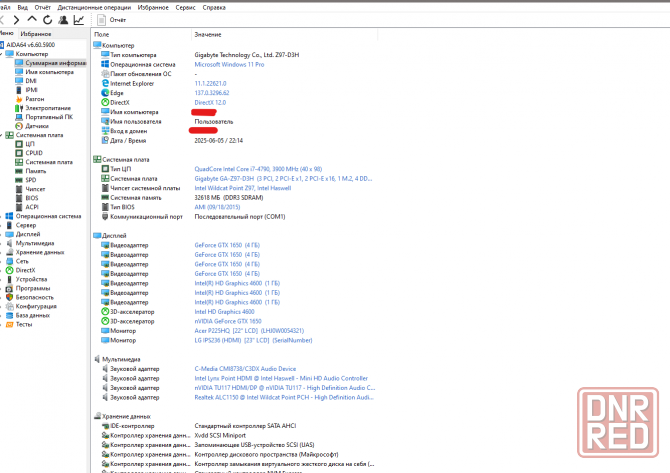The image size is (670, 473).
Task: Click Realtek ALC1150 audio adapter link
Action: pyautogui.click(x=284, y=397)
